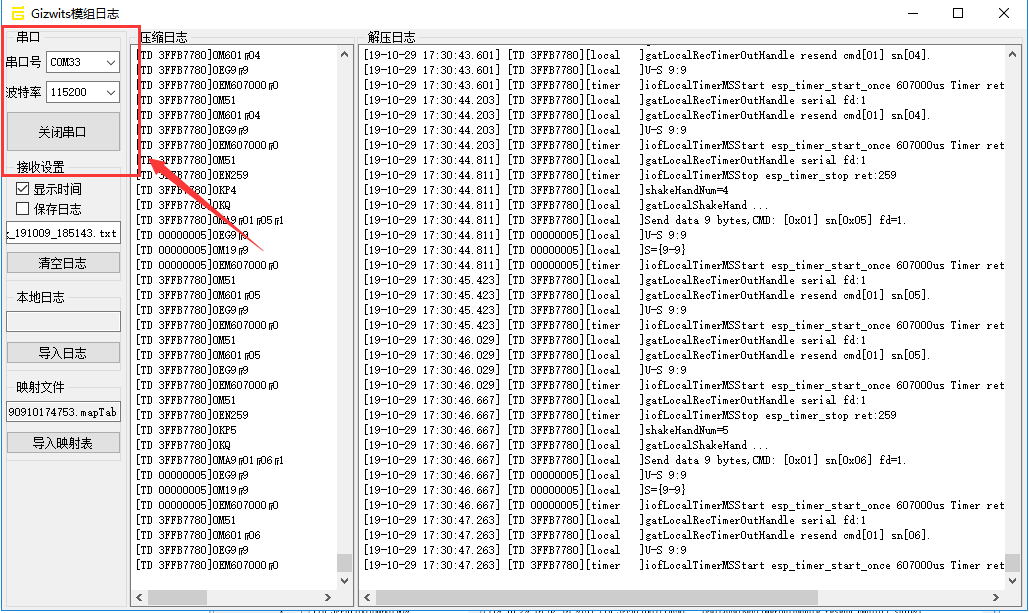Click compressed log scroll-down arrow

pos(344,580)
